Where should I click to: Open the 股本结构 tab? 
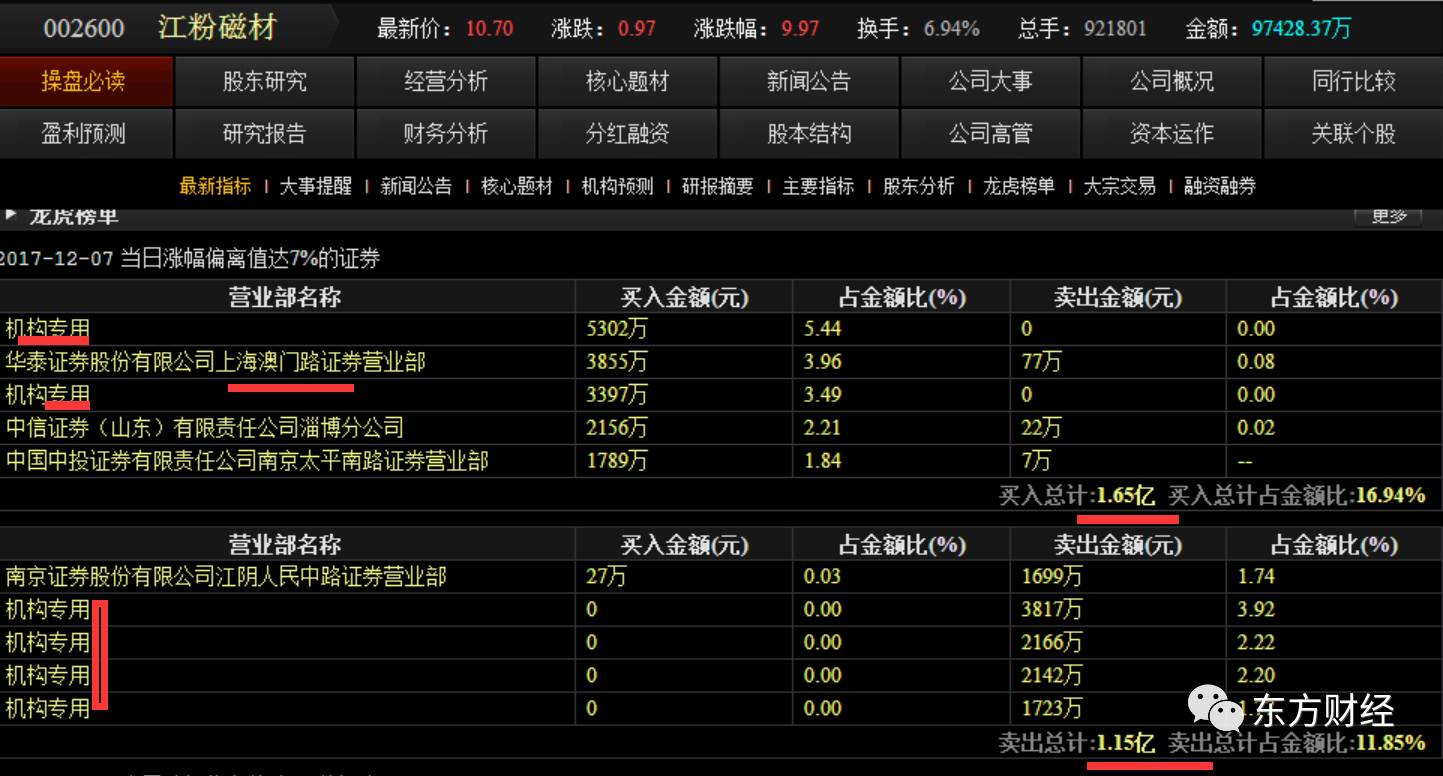point(809,134)
